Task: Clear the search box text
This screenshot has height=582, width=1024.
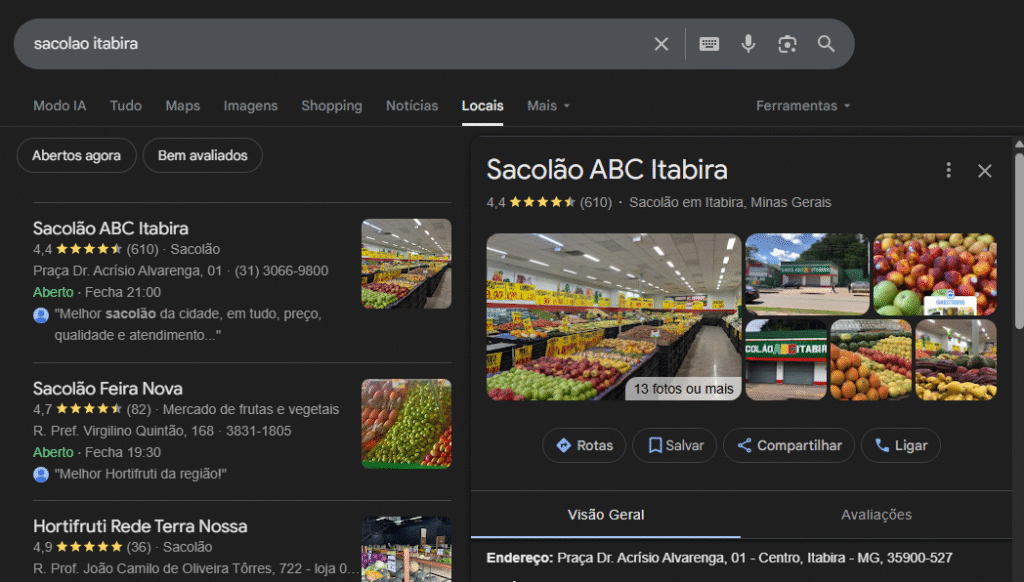Action: coord(661,44)
